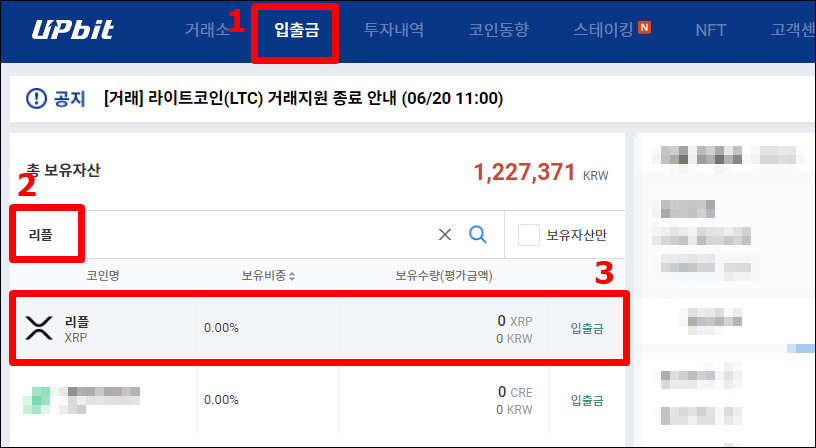This screenshot has width=816, height=448.
Task: Click the 코인명 column header
Action: (x=103, y=275)
